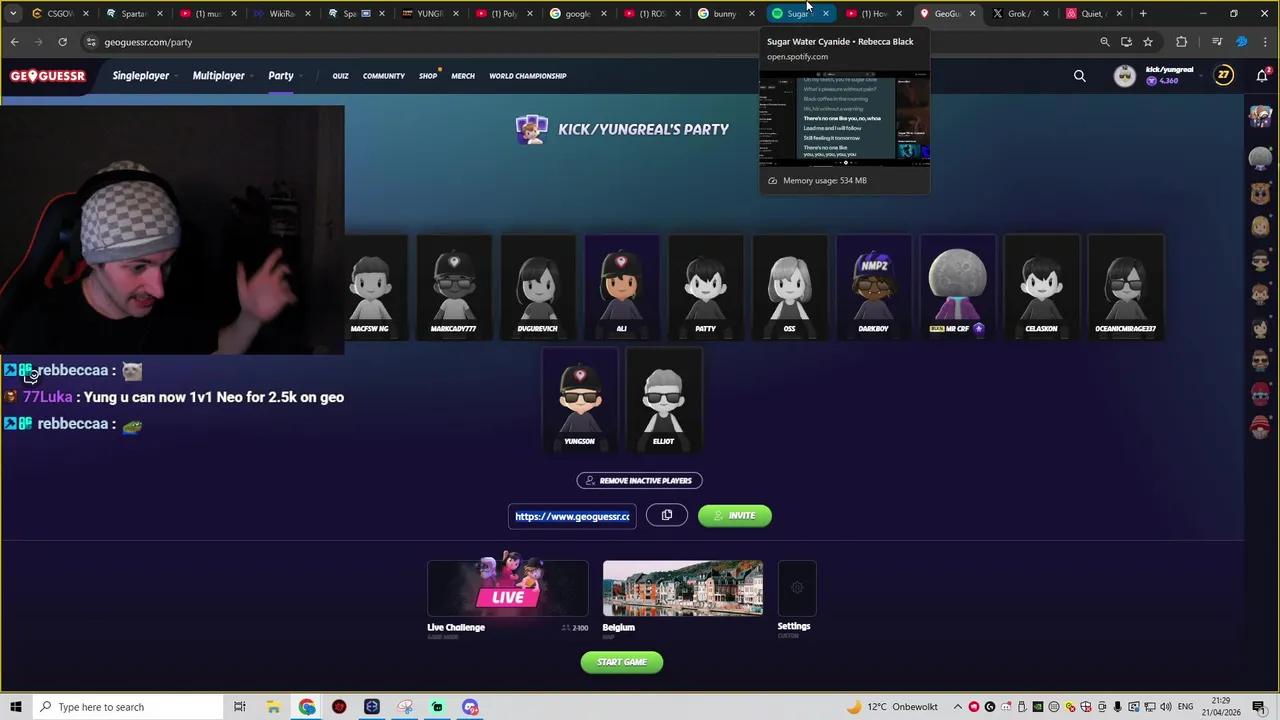Open World Championship nav link
This screenshot has height=720, width=1280.
528,76
